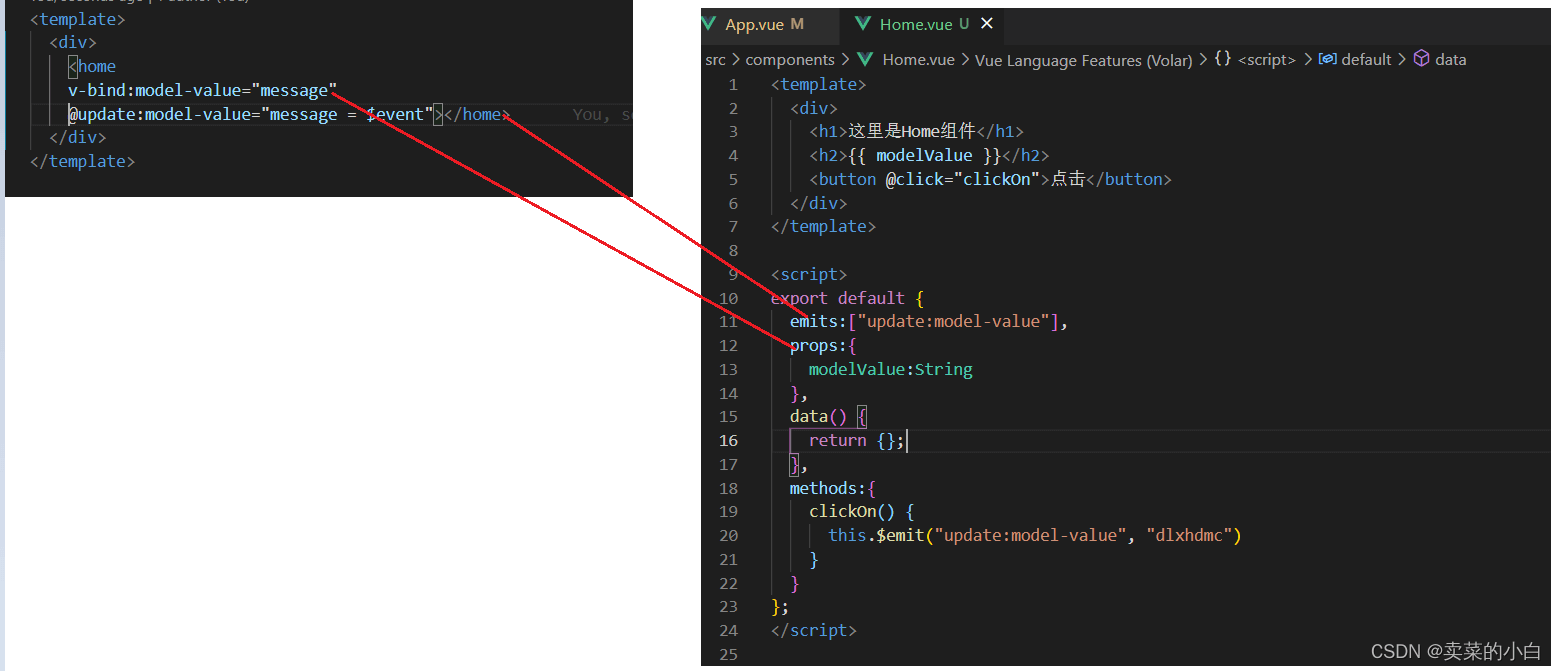Close the Home.vue tab
The image size is (1556, 671).
987,24
